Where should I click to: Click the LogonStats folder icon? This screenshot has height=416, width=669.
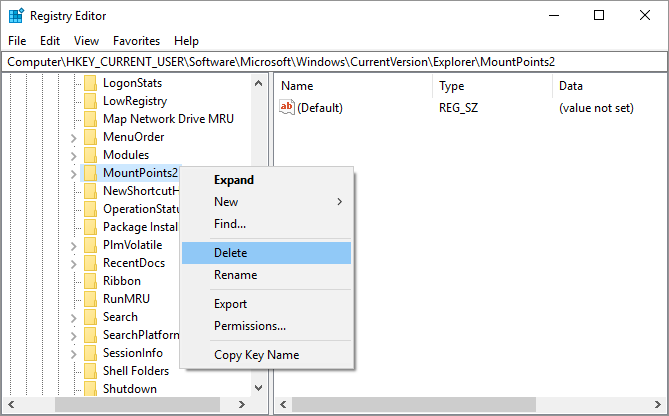90,83
